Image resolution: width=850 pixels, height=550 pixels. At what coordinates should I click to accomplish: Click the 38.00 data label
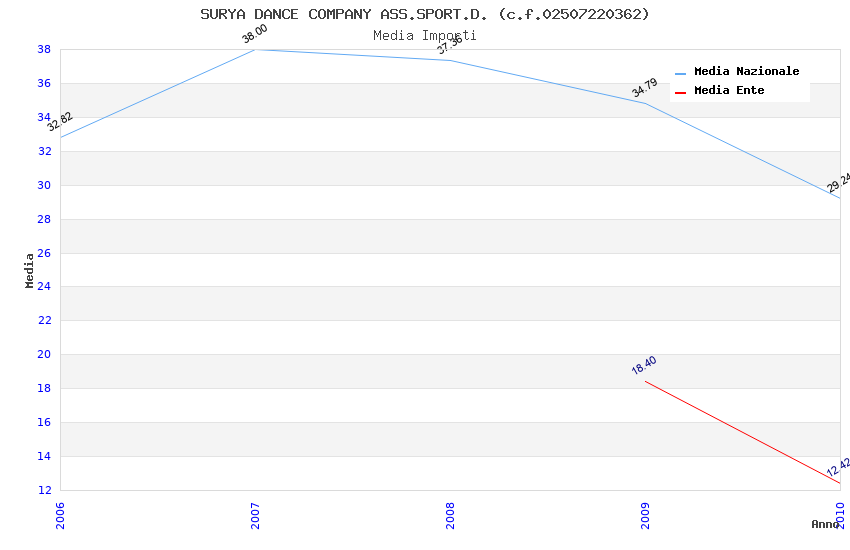pos(254,34)
